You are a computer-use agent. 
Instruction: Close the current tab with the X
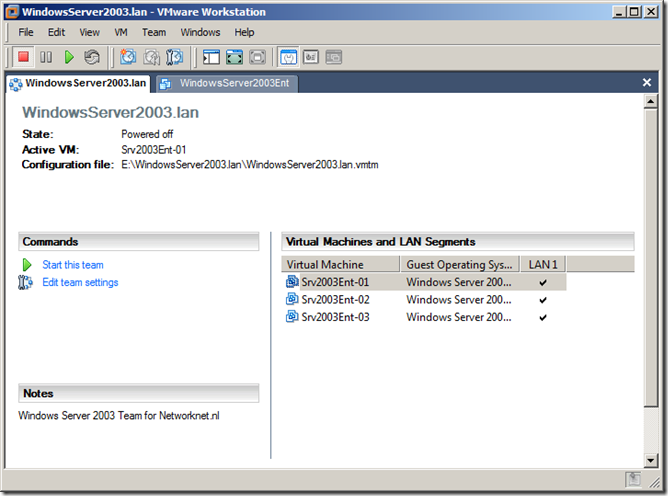pyautogui.click(x=646, y=82)
